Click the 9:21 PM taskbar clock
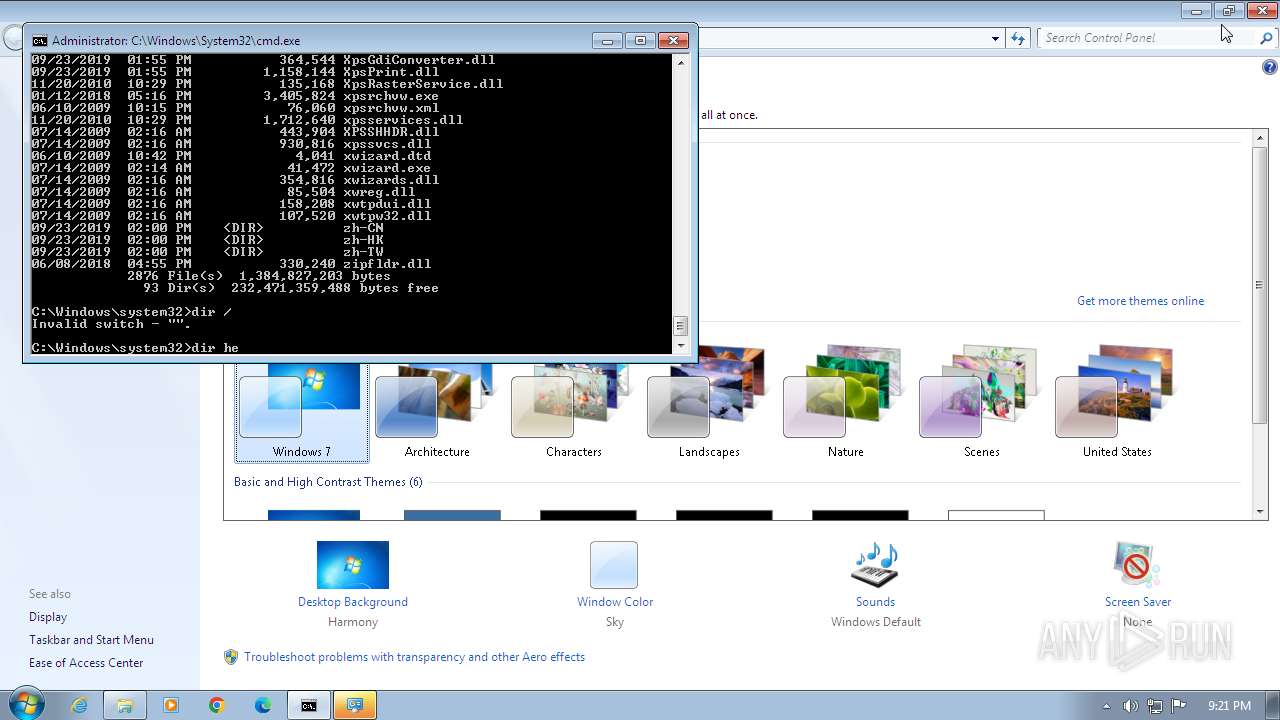The image size is (1280, 720). point(1229,706)
